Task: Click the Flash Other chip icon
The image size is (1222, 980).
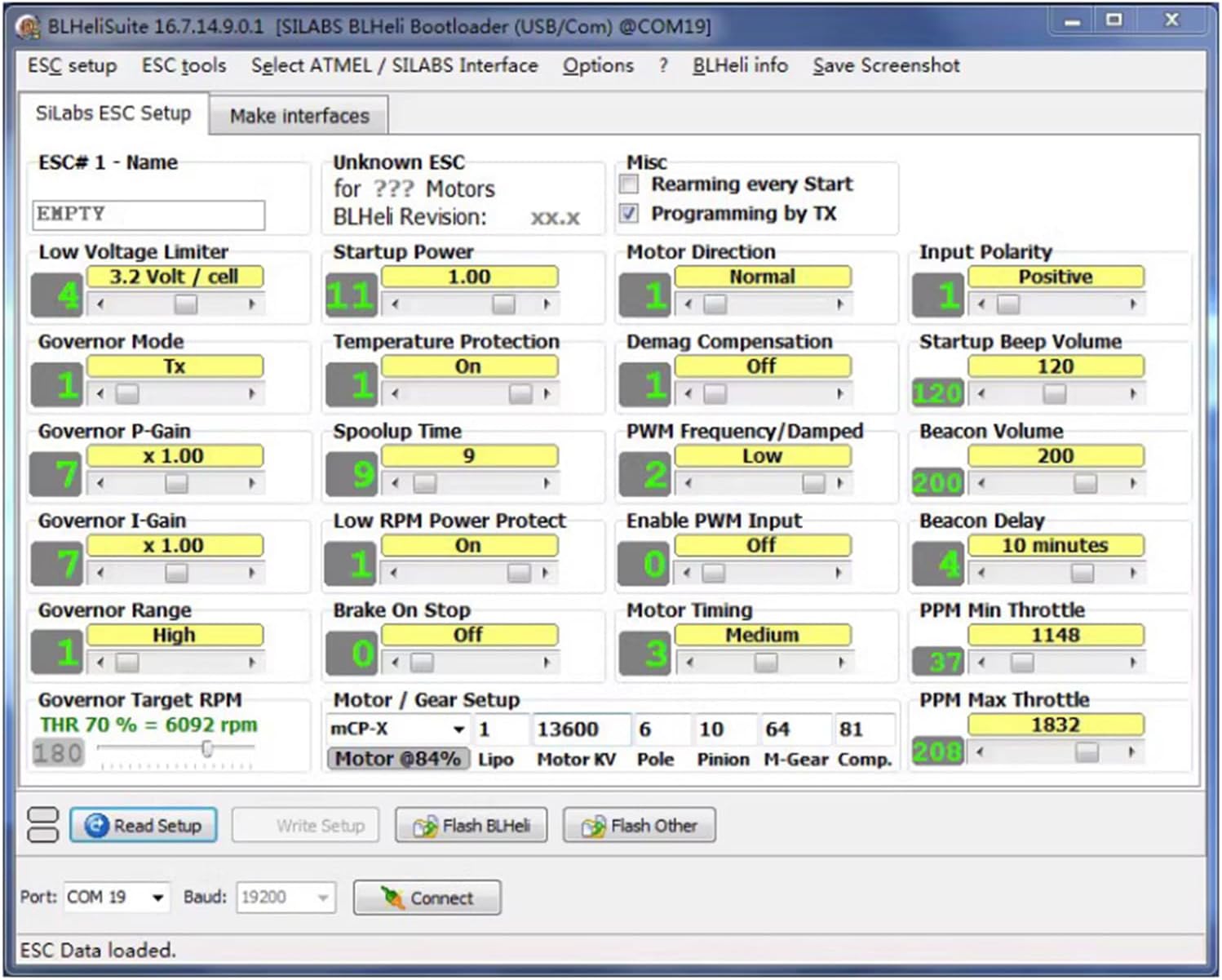Action: click(x=593, y=827)
